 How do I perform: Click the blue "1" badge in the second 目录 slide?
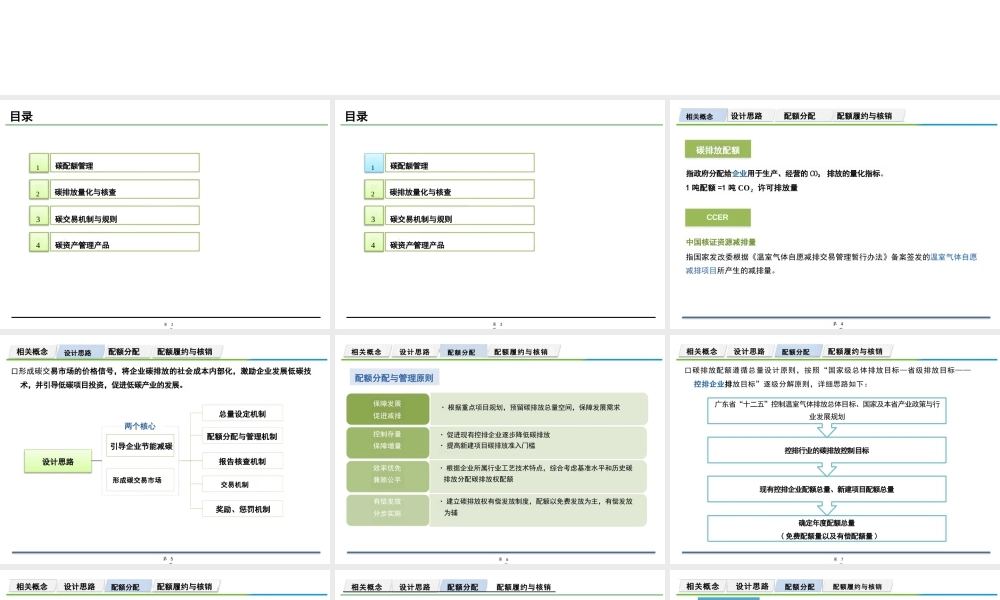pos(373,162)
